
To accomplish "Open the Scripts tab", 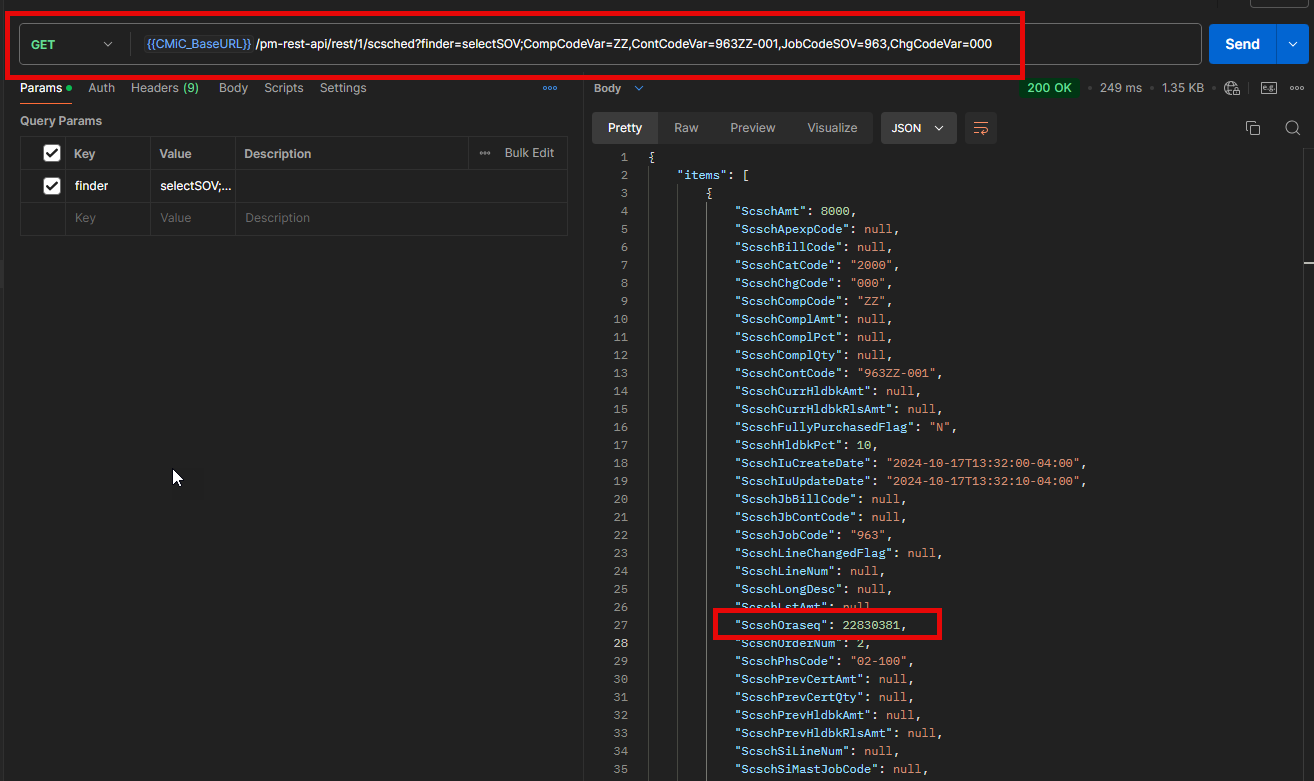I will click(x=284, y=88).
